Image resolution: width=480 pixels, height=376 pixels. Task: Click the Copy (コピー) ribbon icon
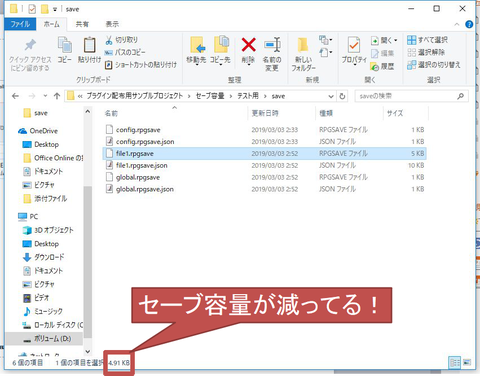coord(65,45)
